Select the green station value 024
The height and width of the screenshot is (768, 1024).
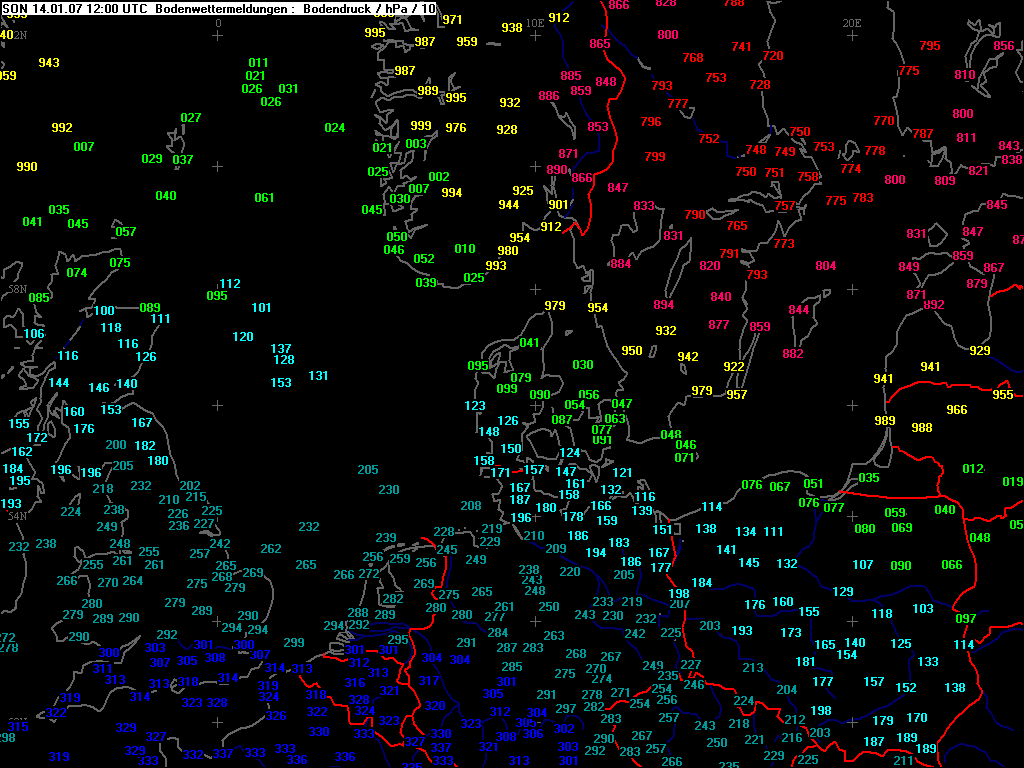pyautogui.click(x=335, y=128)
